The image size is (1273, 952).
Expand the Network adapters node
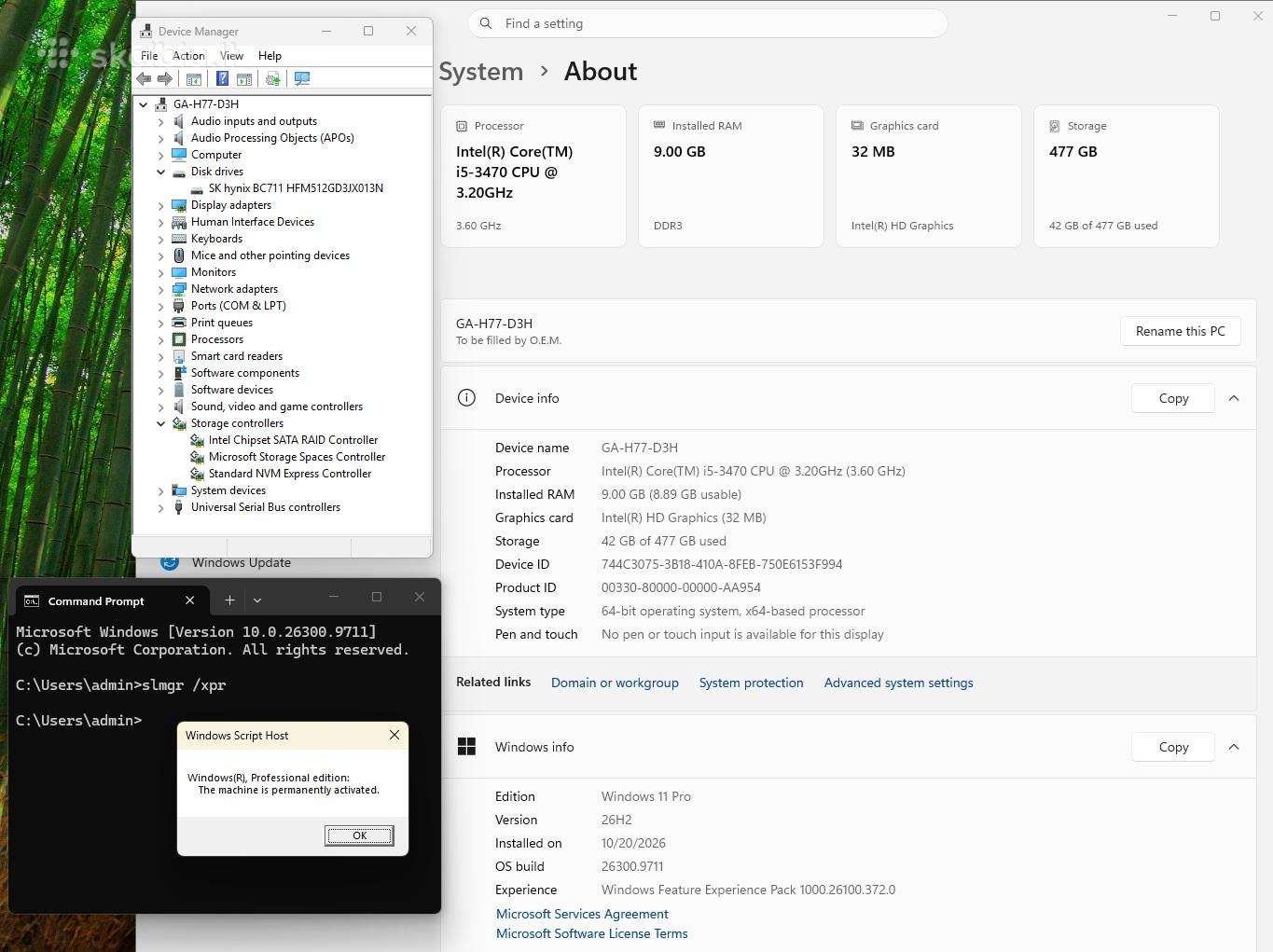point(161,289)
